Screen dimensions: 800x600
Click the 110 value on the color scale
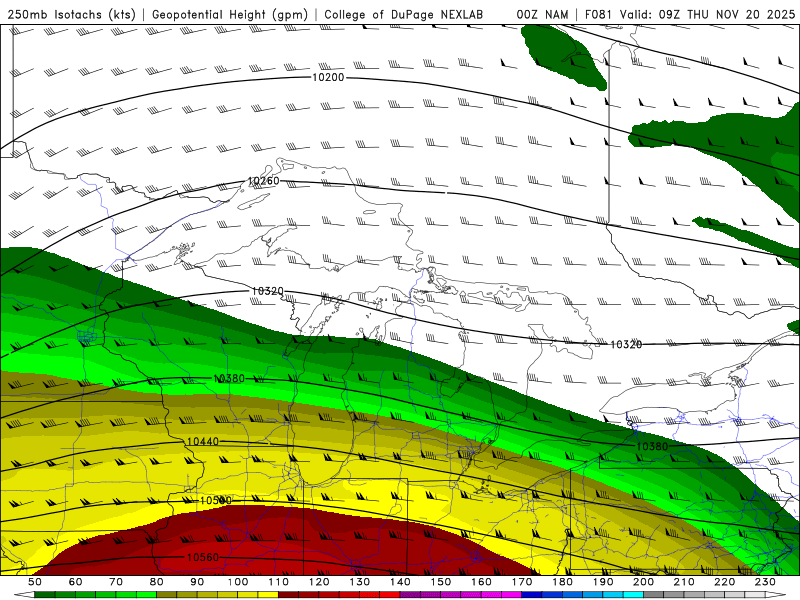278,582
